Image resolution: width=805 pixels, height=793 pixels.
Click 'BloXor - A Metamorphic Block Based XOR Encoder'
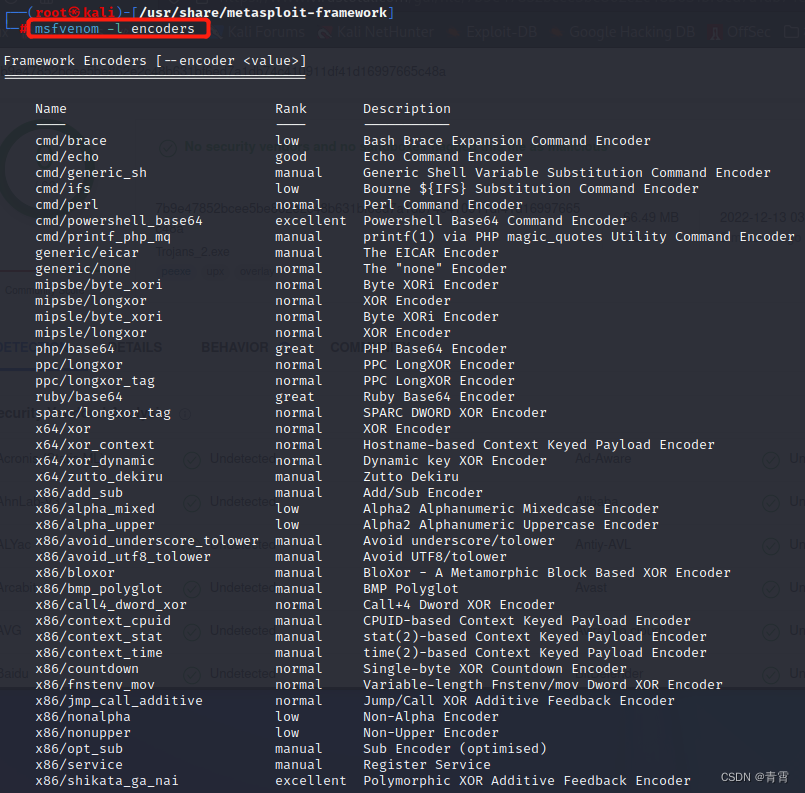[547, 572]
